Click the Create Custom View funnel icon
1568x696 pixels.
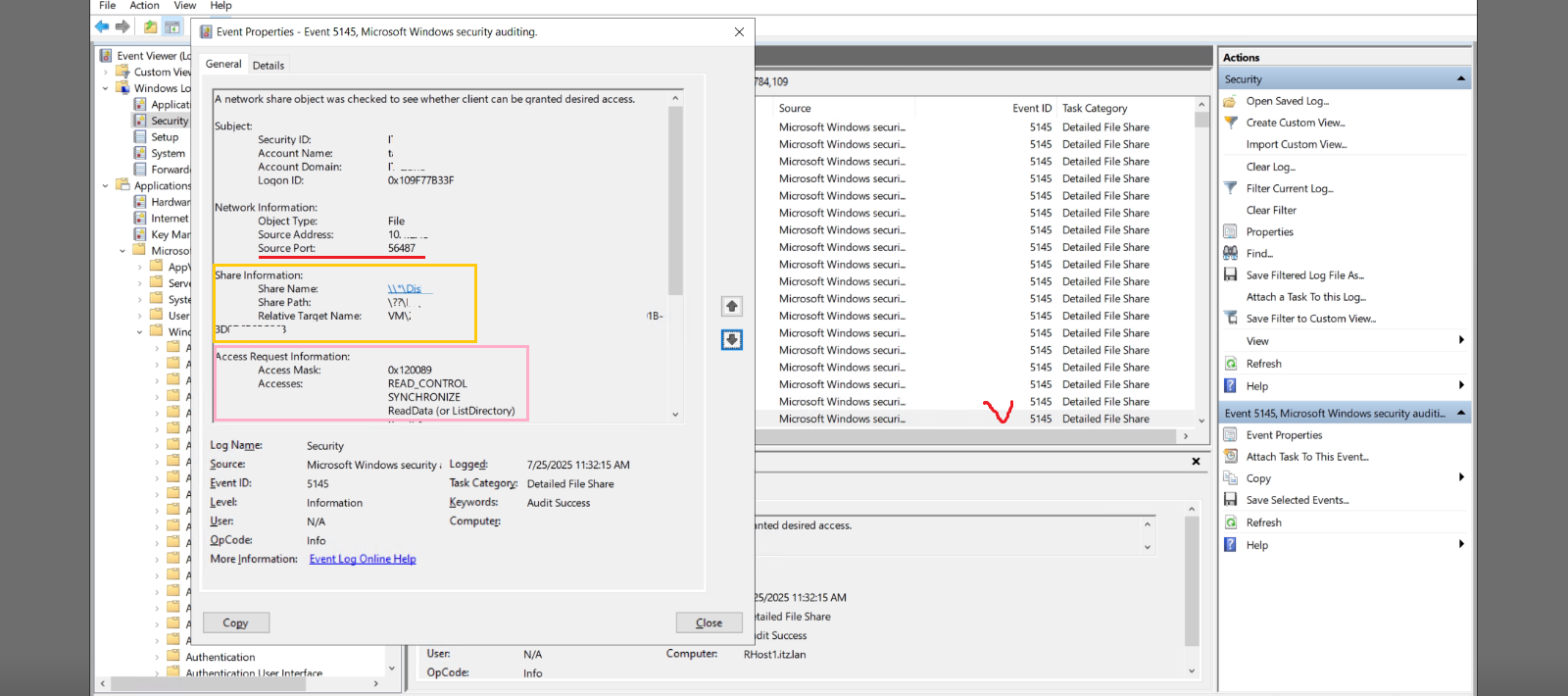pos(1230,123)
